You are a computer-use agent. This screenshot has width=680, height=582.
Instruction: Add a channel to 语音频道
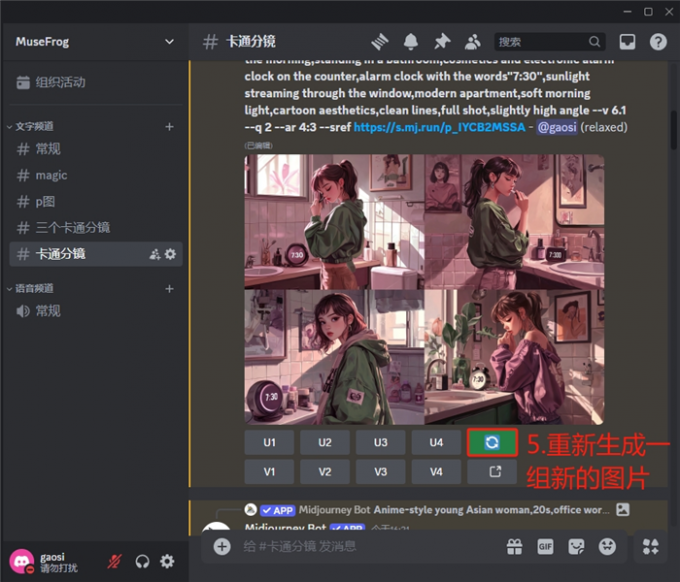170,289
